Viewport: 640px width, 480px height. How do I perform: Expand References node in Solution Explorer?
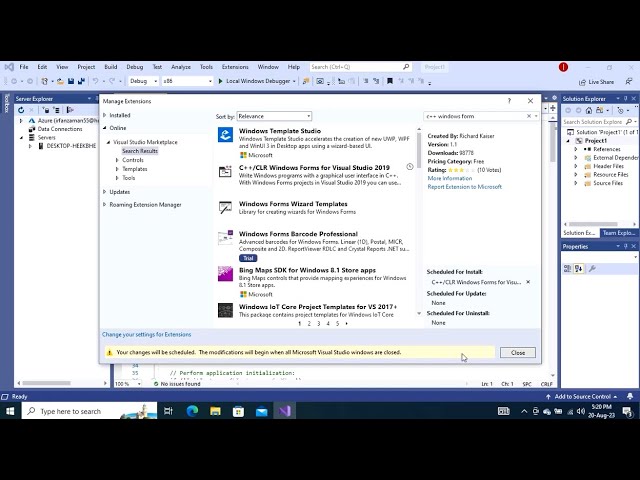[x=576, y=149]
